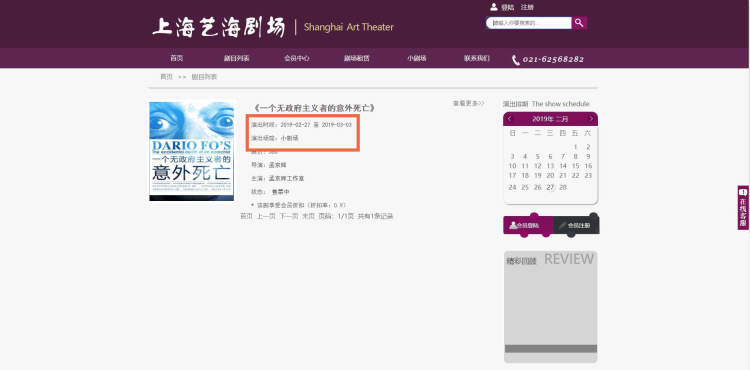Click the 查看更多>> link
This screenshot has height=370, width=750.
469,103
